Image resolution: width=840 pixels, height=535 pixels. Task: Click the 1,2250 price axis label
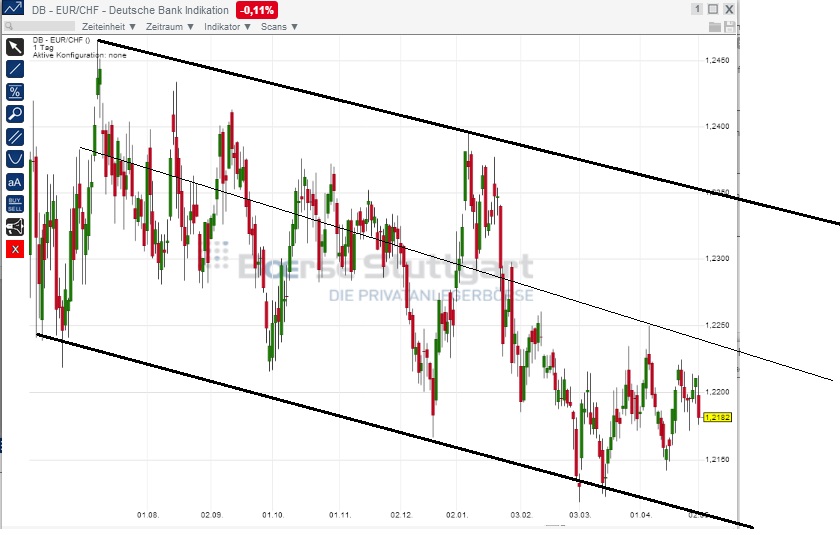717,325
